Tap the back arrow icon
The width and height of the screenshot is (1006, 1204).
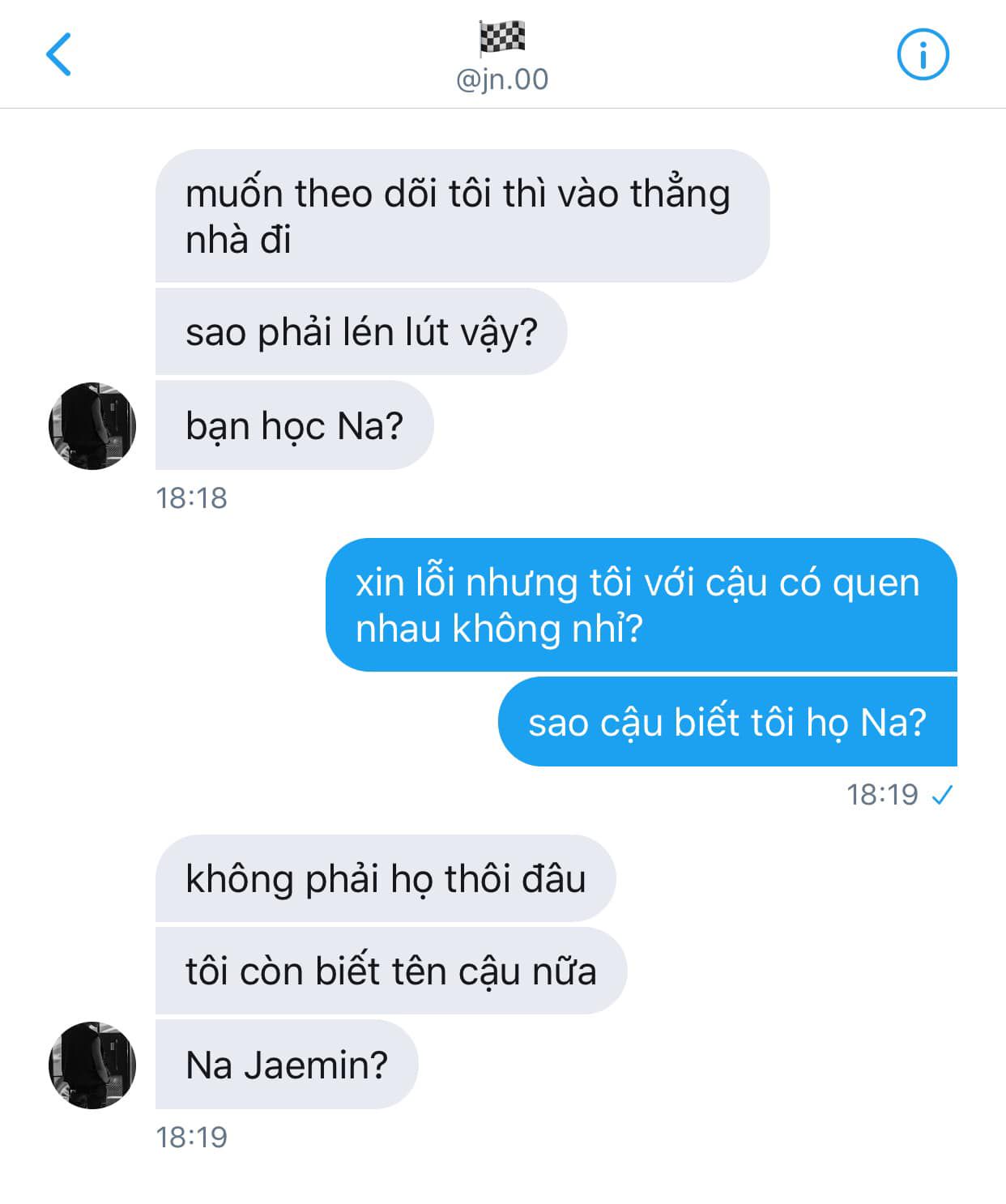[x=58, y=54]
